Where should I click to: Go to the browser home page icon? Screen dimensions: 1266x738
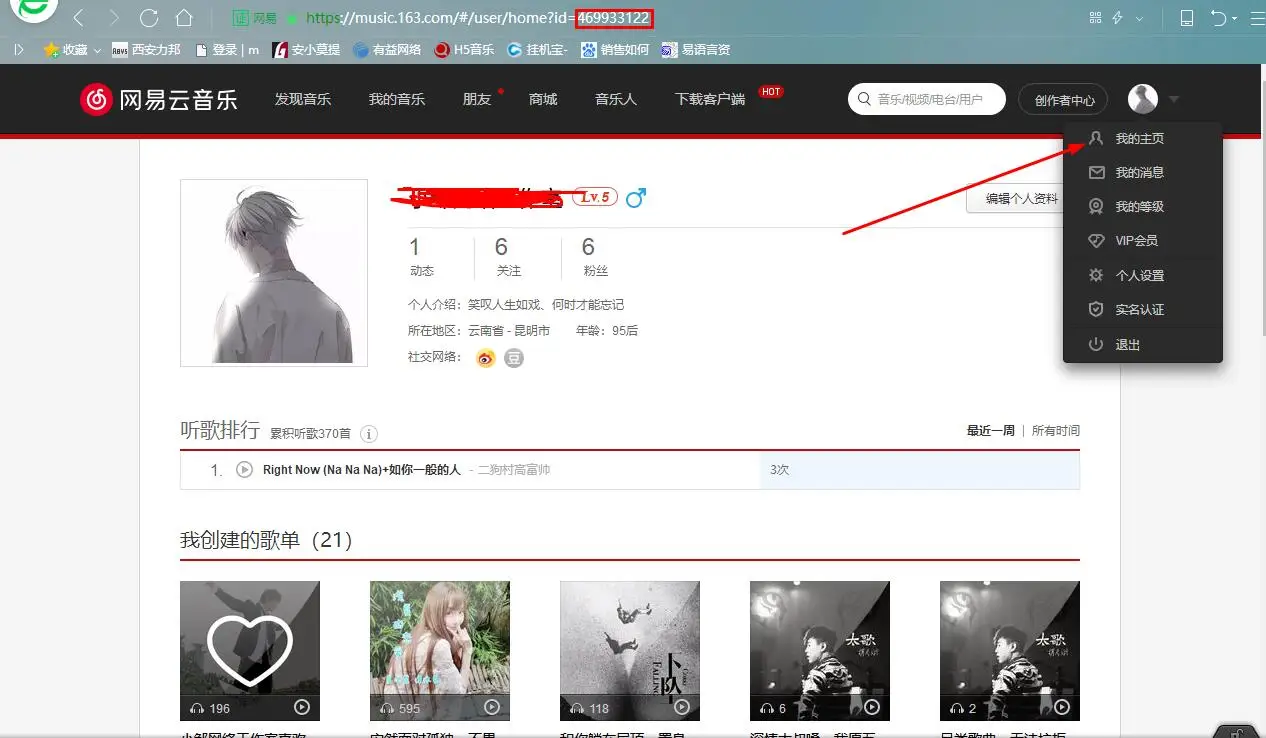183,18
